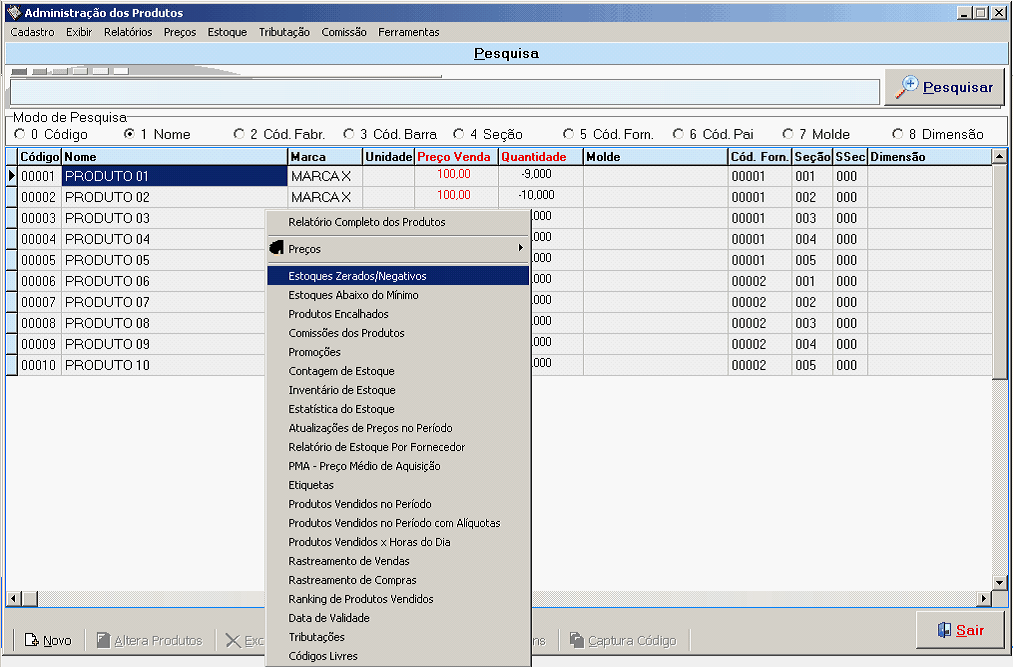Select the row indicator arrow for PRODUTO 01
Image resolution: width=1014 pixels, height=668 pixels.
[x=12, y=176]
